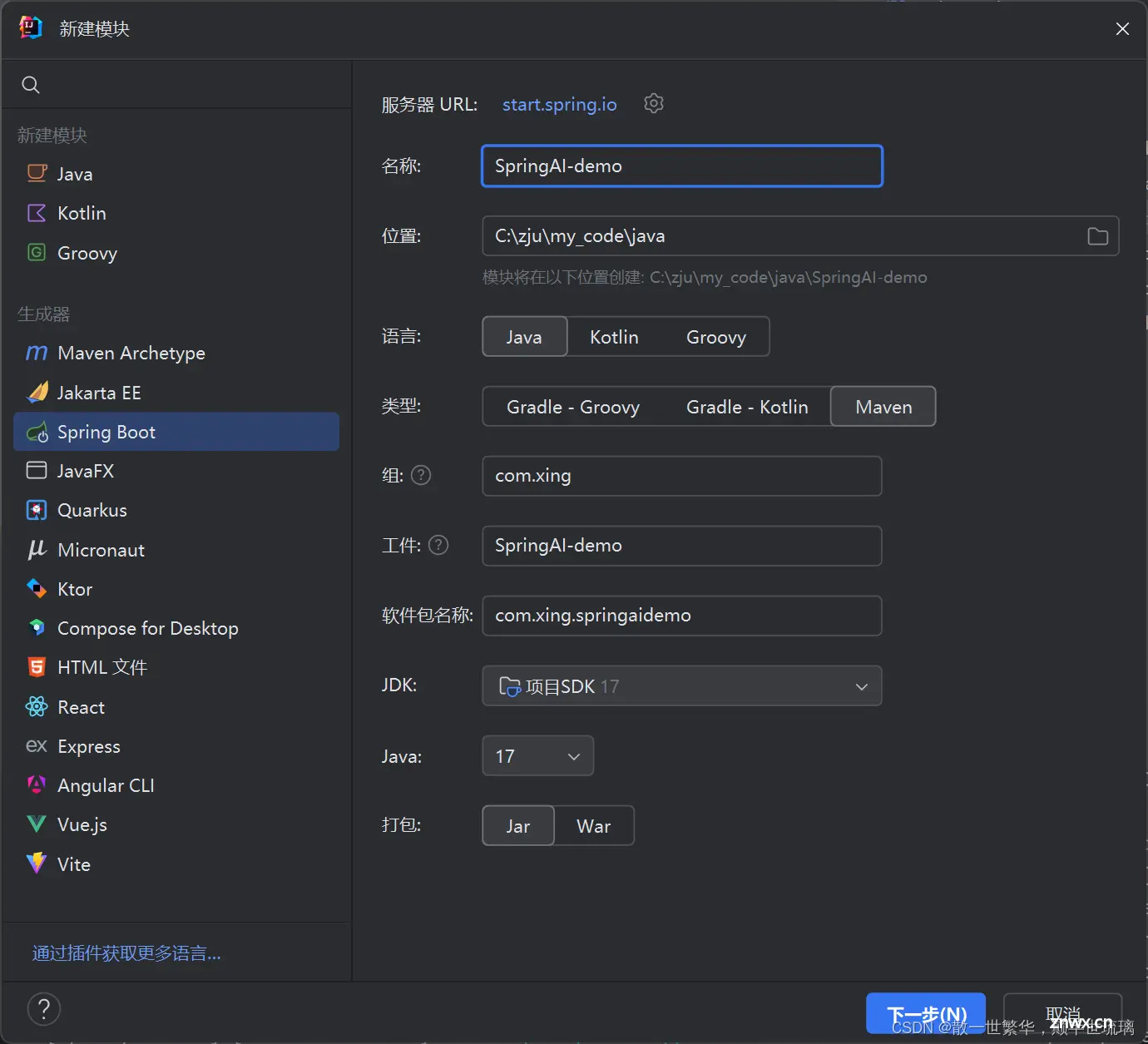Click the Vue.js logo icon
Screen dimensions: 1148x1044
pyautogui.click(x=37, y=824)
